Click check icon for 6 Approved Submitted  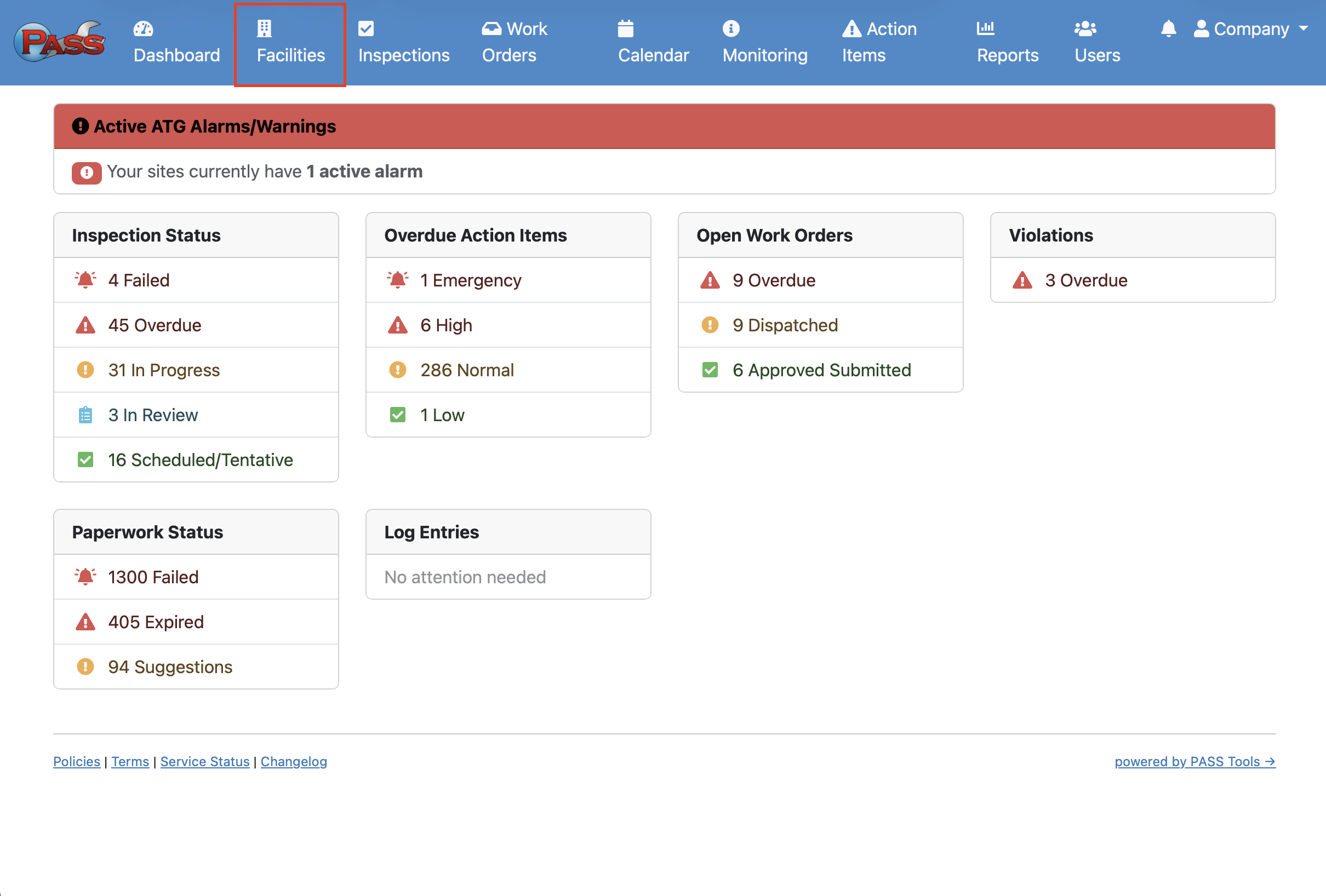(x=710, y=370)
